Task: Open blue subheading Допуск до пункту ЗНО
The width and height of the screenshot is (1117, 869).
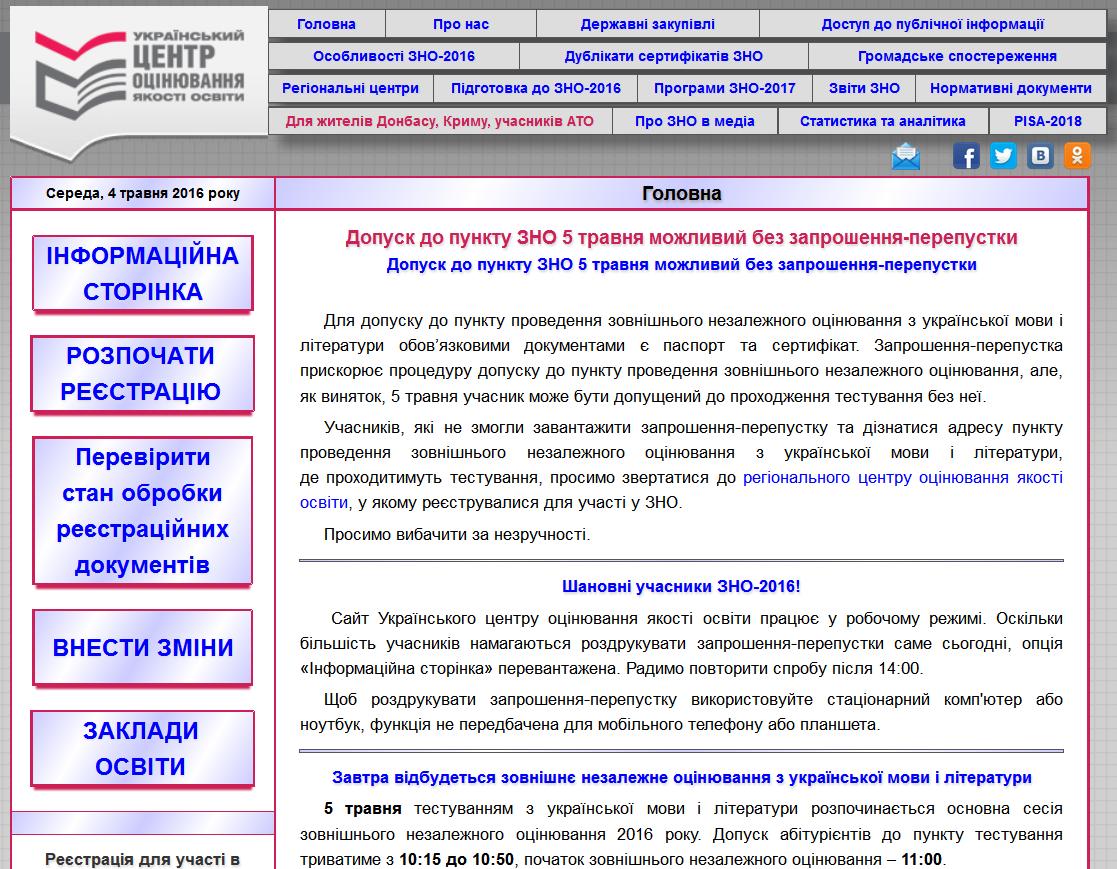Action: 681,265
